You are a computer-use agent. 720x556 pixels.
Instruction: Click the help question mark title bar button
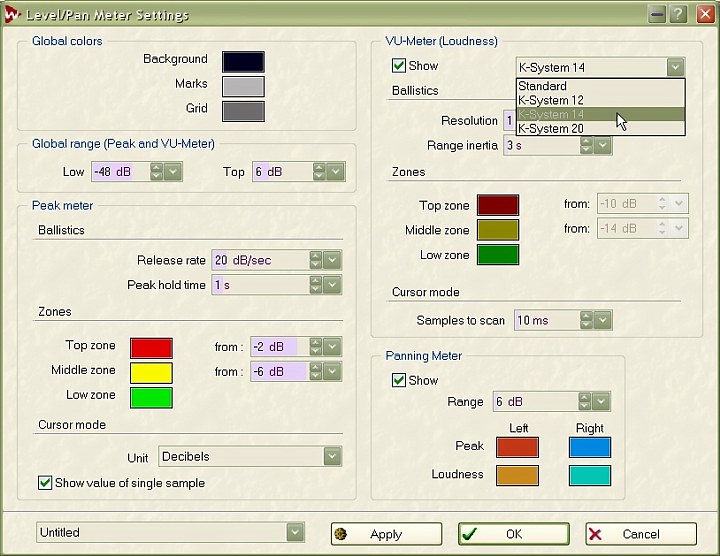(x=680, y=14)
